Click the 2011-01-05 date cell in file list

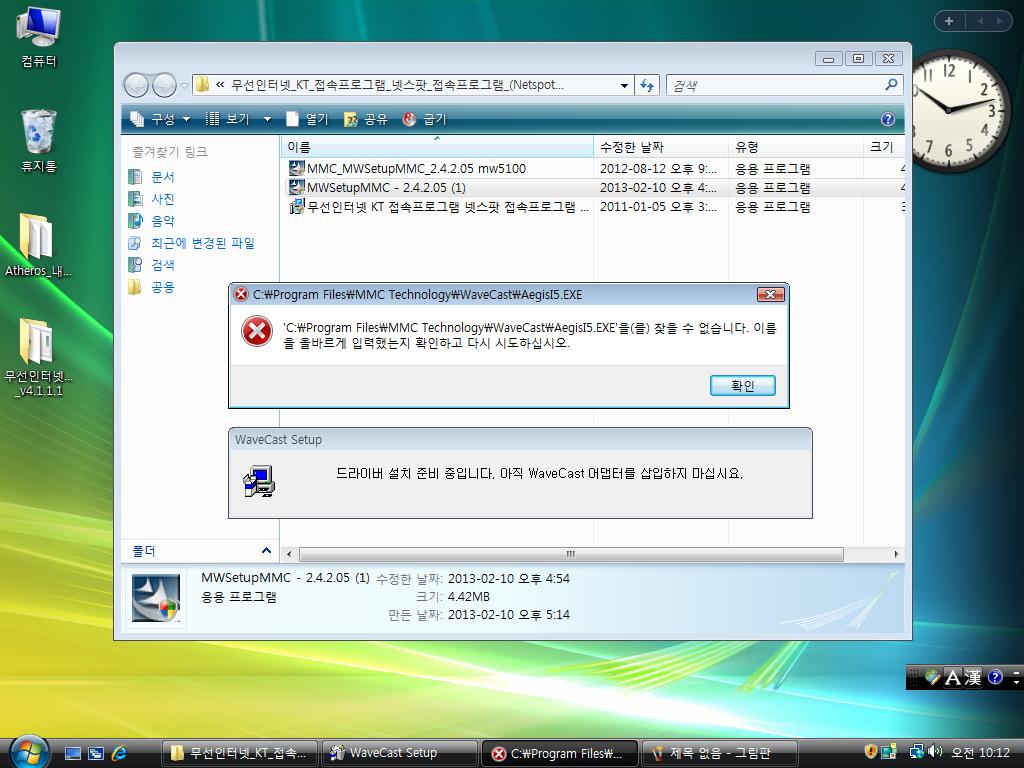(x=658, y=207)
